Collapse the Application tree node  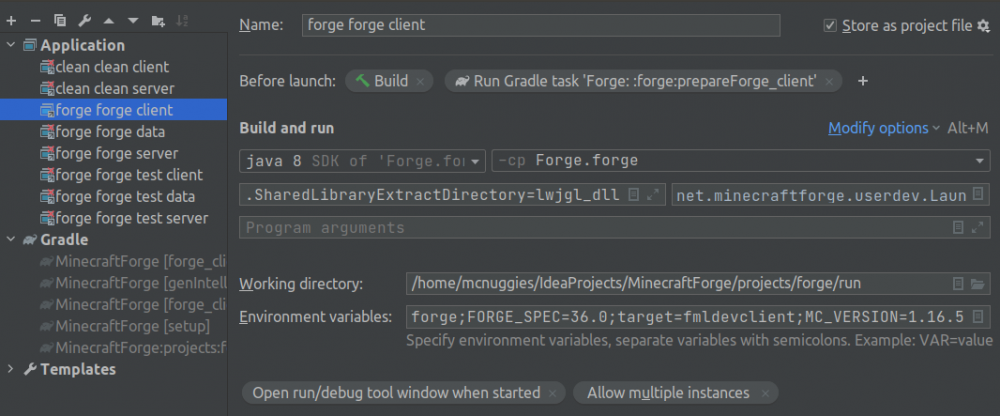pos(11,45)
